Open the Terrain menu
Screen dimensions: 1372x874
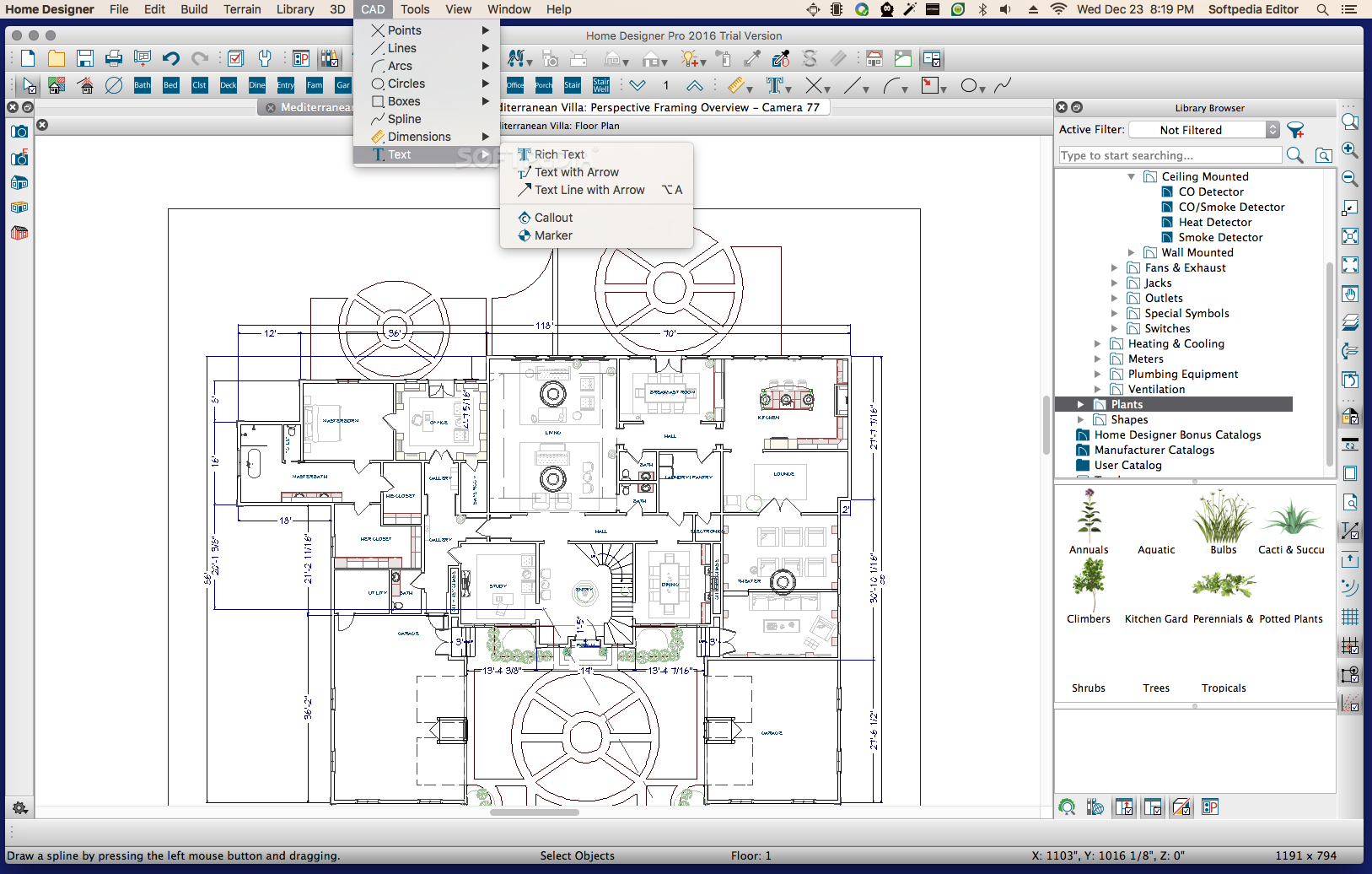coord(242,9)
